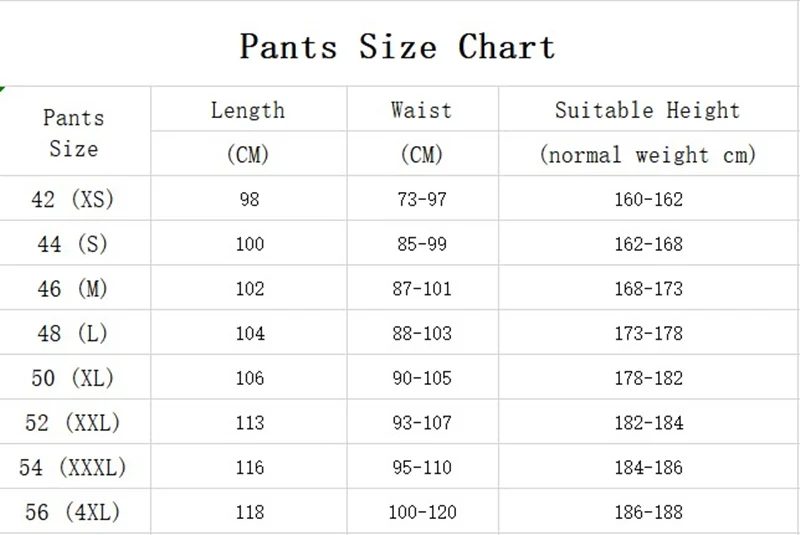
Task: Select the 50 (XL) size cell
Action: [x=74, y=378]
